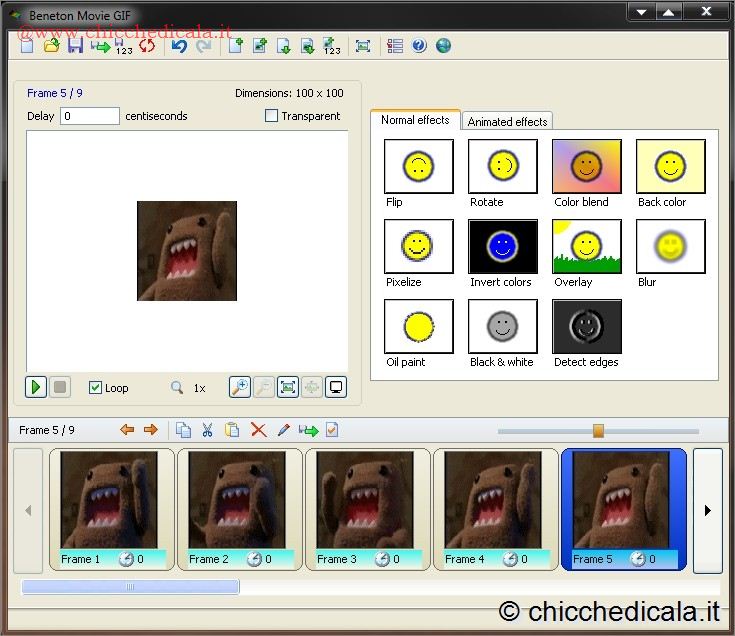This screenshot has height=636, width=735.
Task: Click the Delay centiseconds input field
Action: point(90,116)
